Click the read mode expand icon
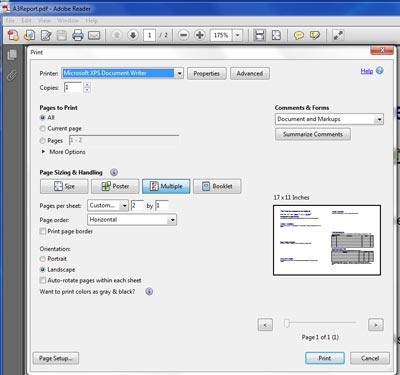 (338, 35)
